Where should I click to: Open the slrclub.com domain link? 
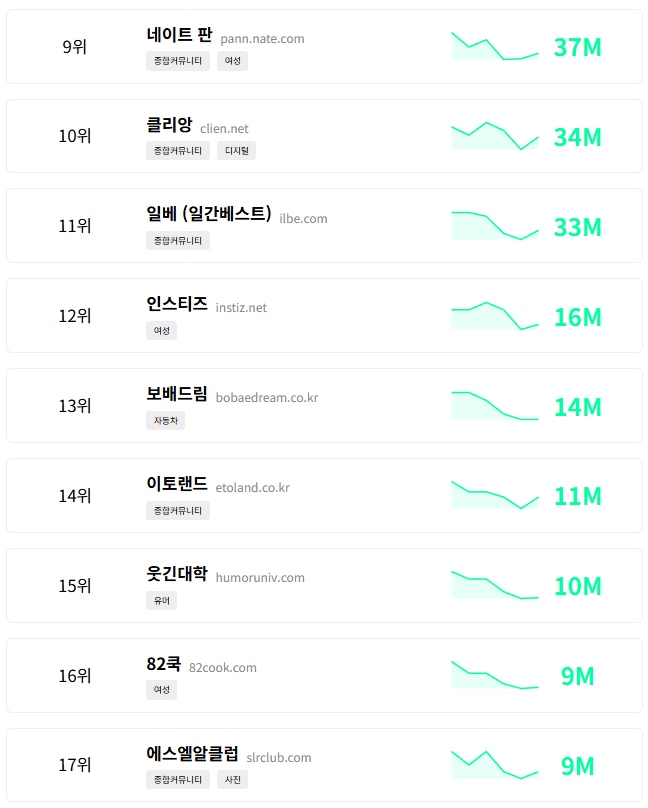279,758
